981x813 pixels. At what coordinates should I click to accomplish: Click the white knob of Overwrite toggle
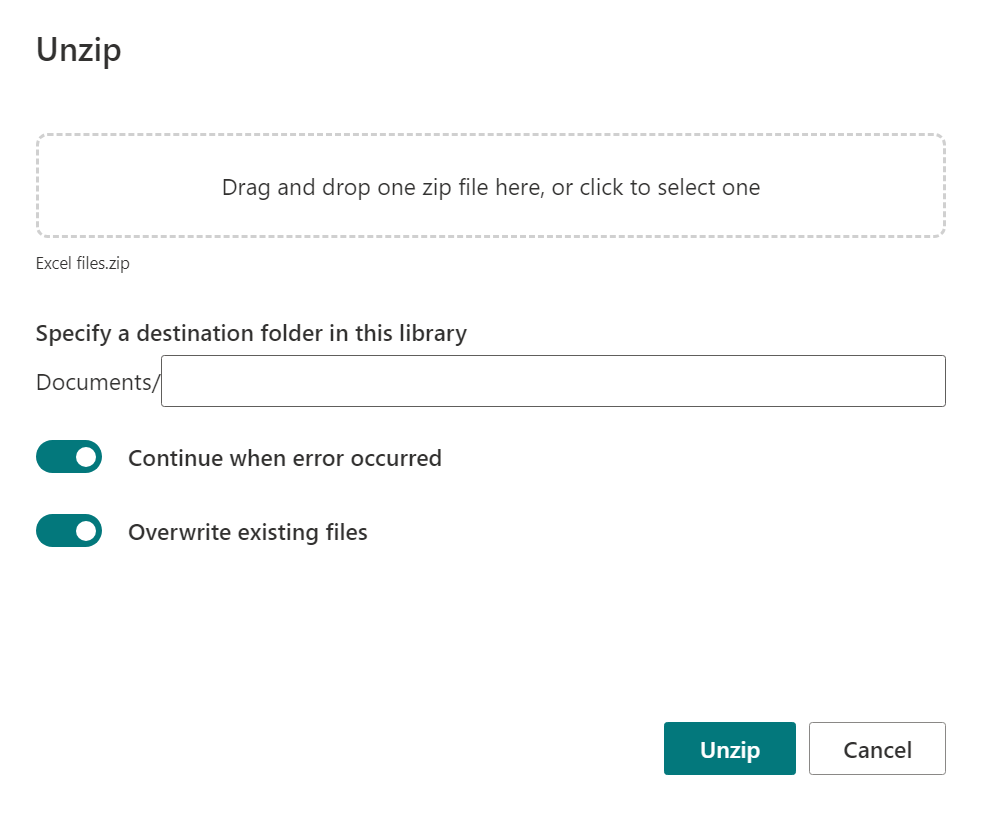pos(86,531)
